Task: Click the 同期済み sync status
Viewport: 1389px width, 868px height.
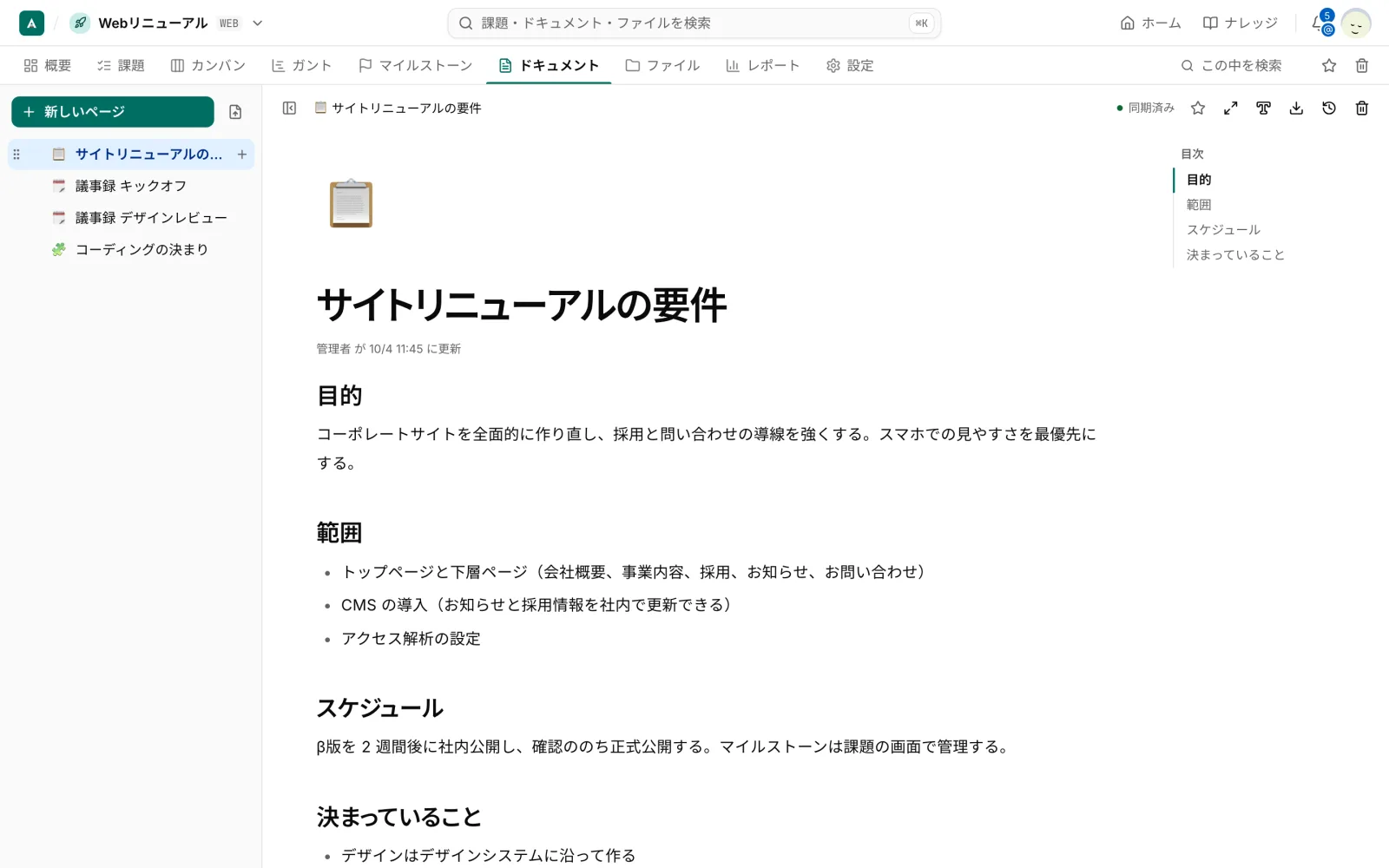Action: tap(1145, 108)
